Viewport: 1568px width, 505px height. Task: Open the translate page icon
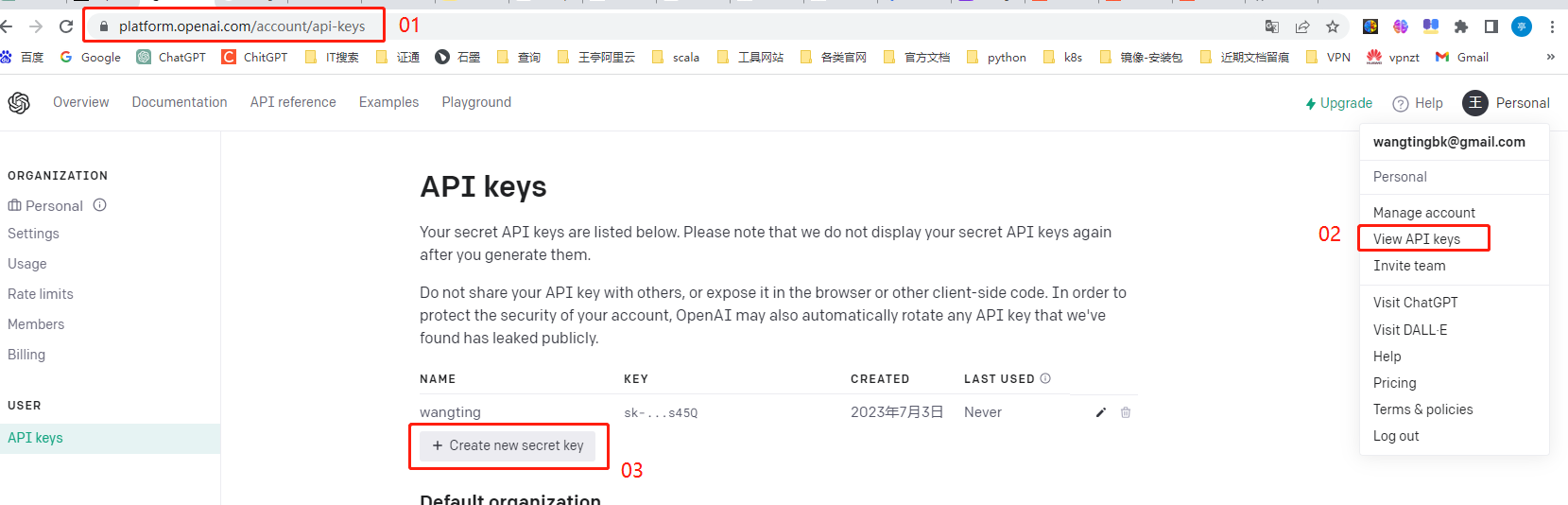(x=1272, y=26)
